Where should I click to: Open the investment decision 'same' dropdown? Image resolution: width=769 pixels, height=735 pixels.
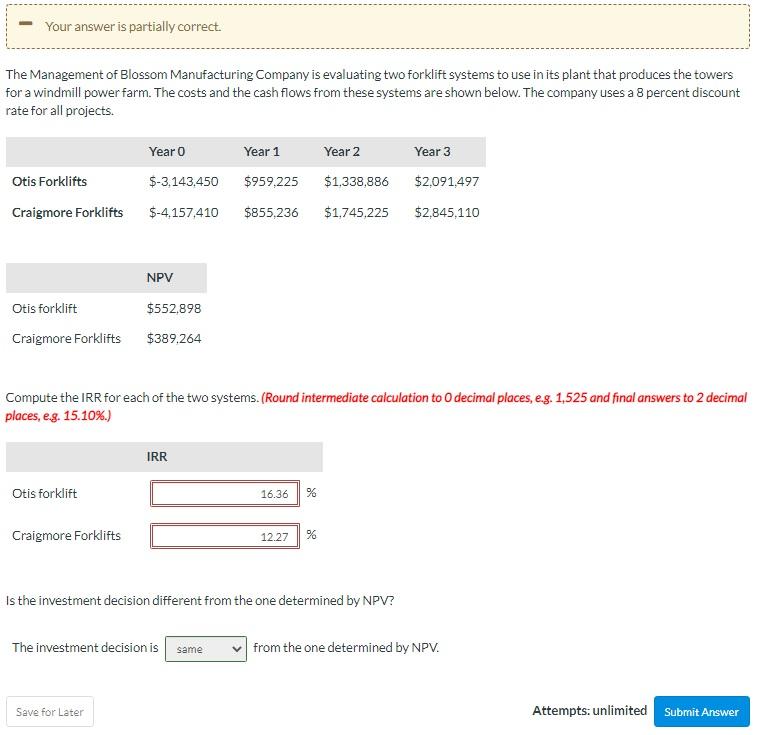pos(206,649)
